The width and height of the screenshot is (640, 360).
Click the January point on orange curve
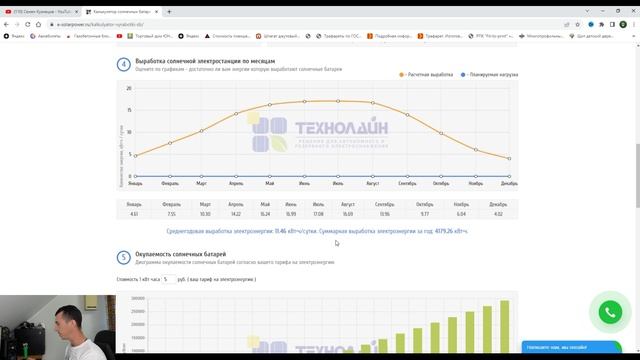tap(136, 156)
